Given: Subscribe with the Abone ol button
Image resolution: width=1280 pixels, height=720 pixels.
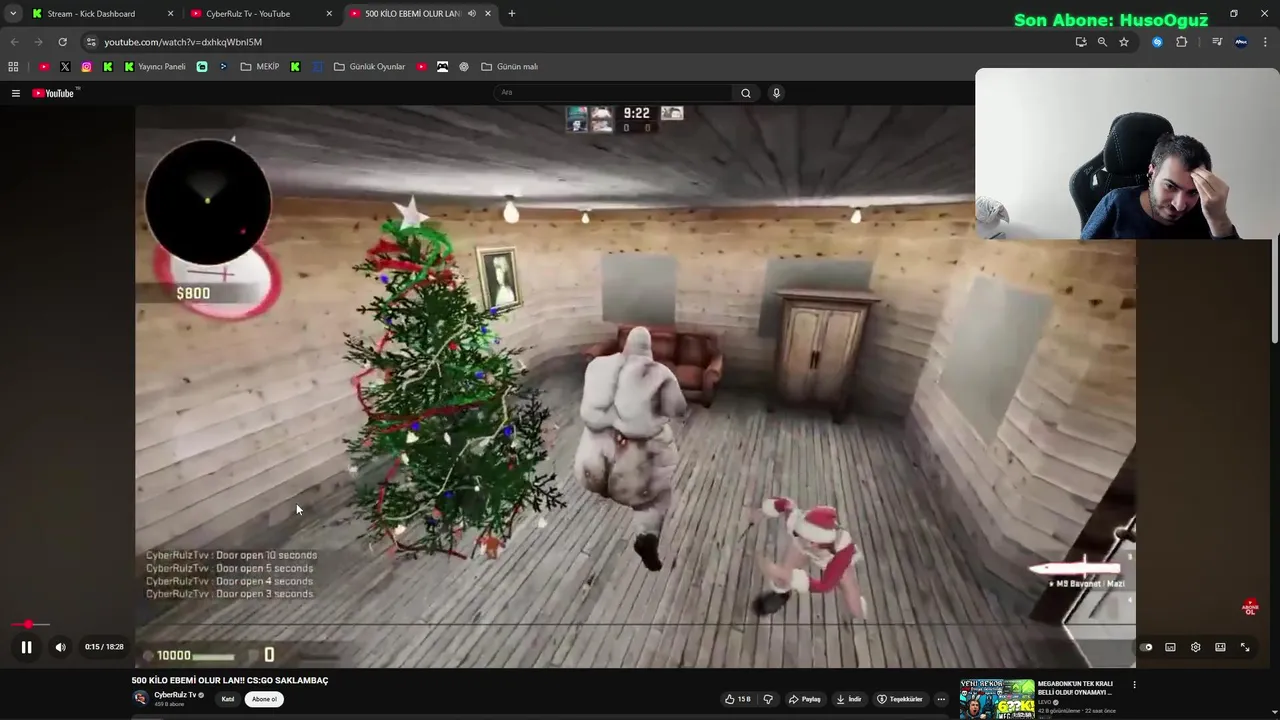Looking at the screenshot, I should (264, 699).
